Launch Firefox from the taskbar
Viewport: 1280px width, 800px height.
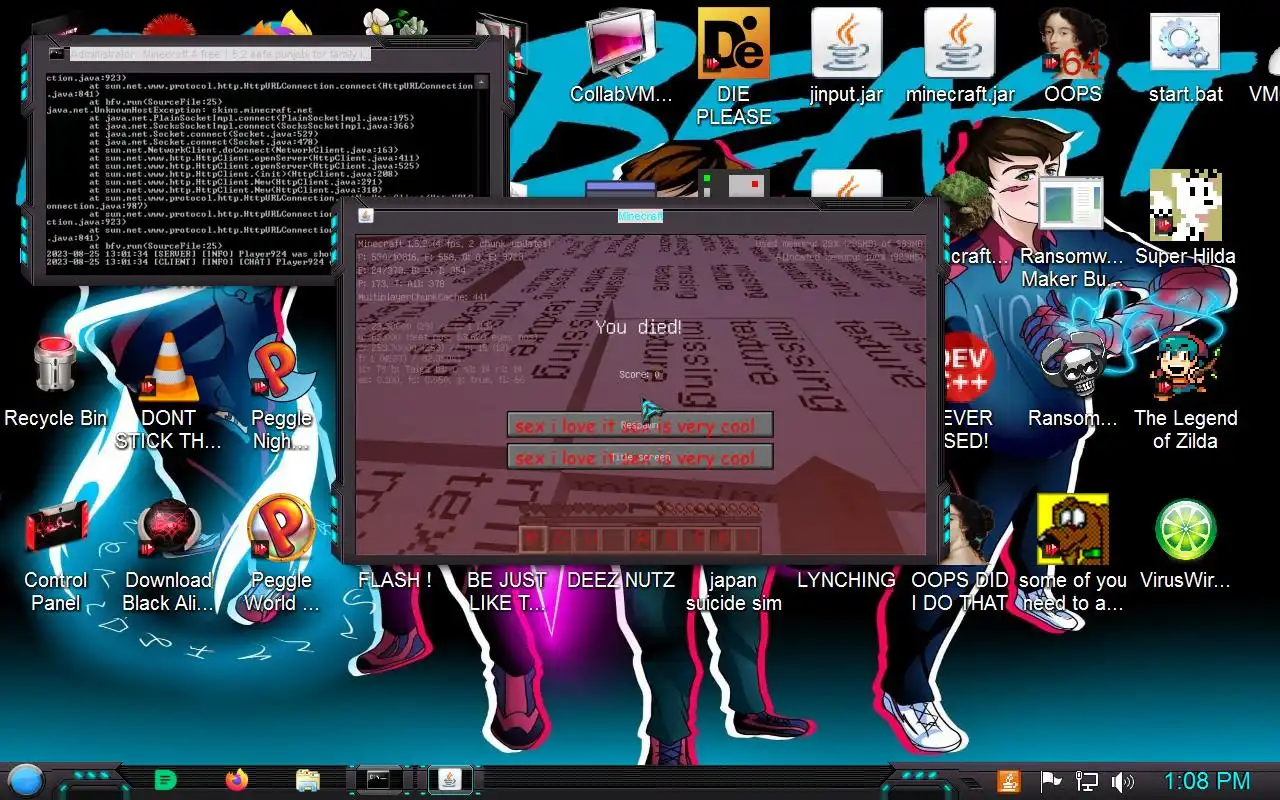coord(237,780)
